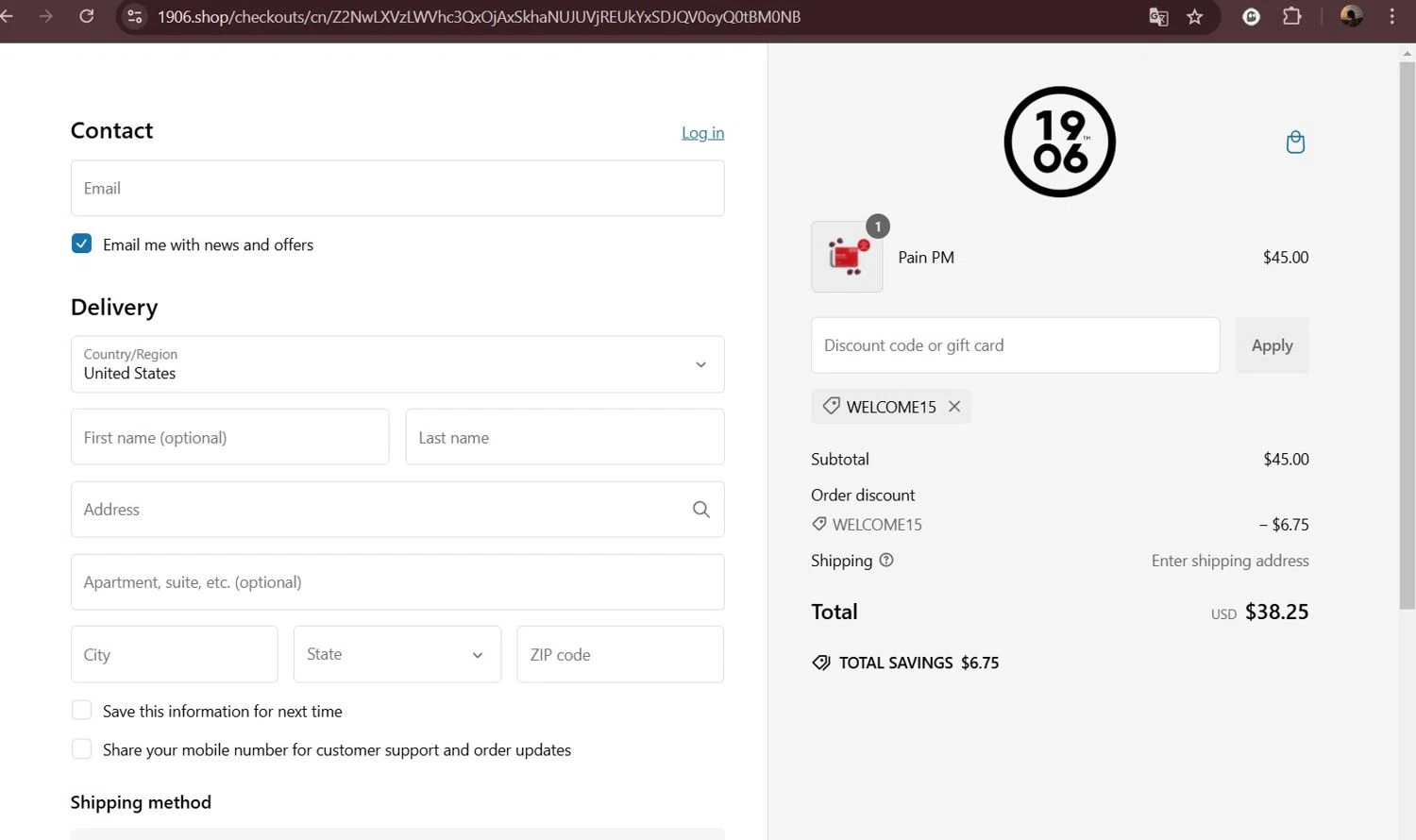Reload the page with the refresh icon
This screenshot has width=1416, height=840.
click(87, 16)
